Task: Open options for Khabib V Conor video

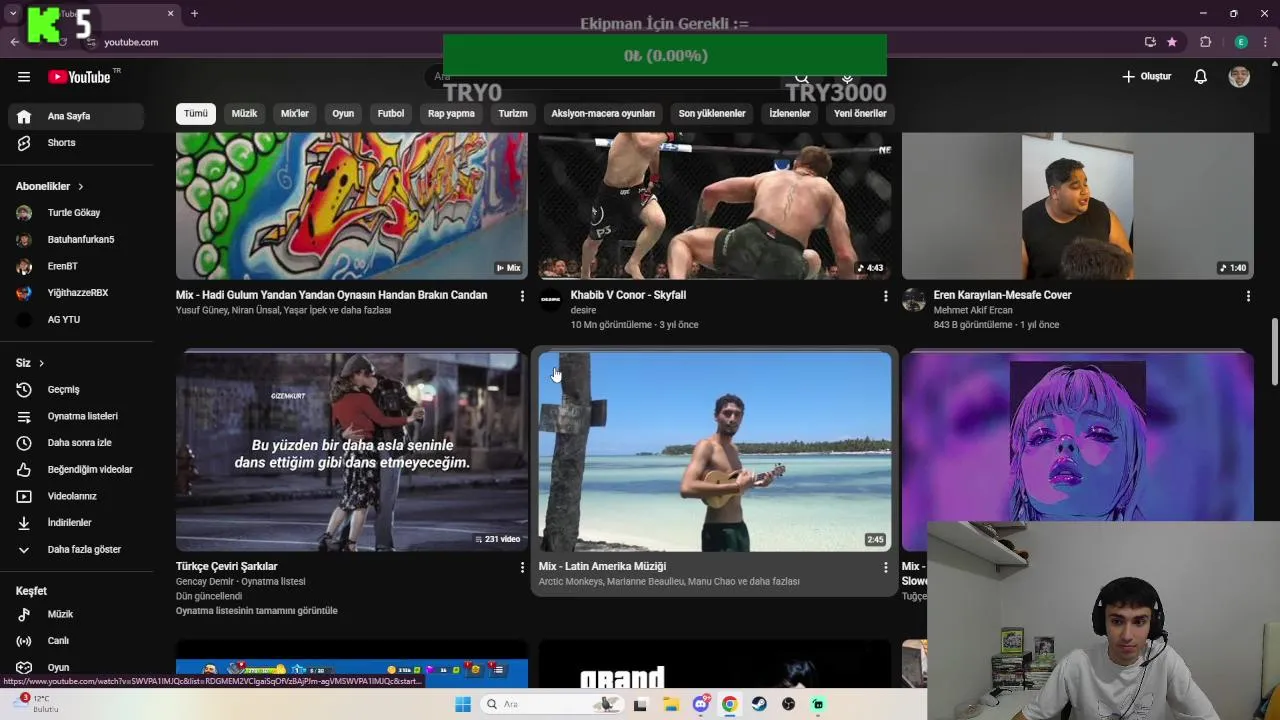Action: click(x=885, y=296)
